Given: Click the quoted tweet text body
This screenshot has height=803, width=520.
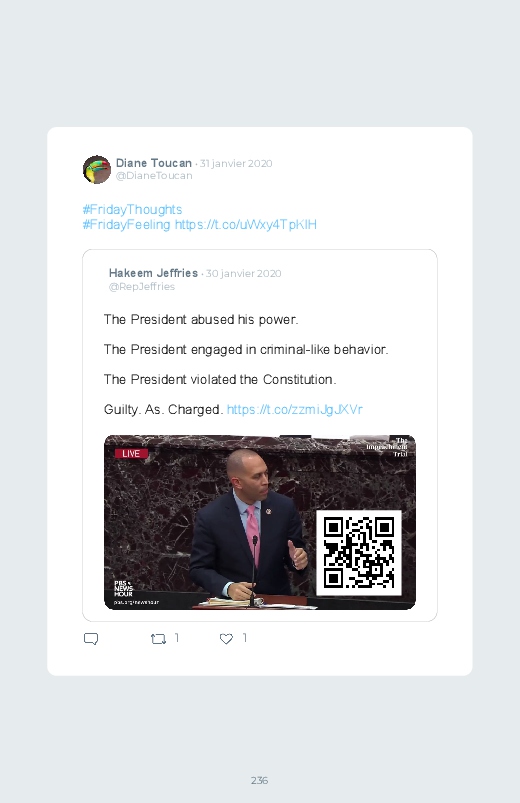Looking at the screenshot, I should coord(246,364).
